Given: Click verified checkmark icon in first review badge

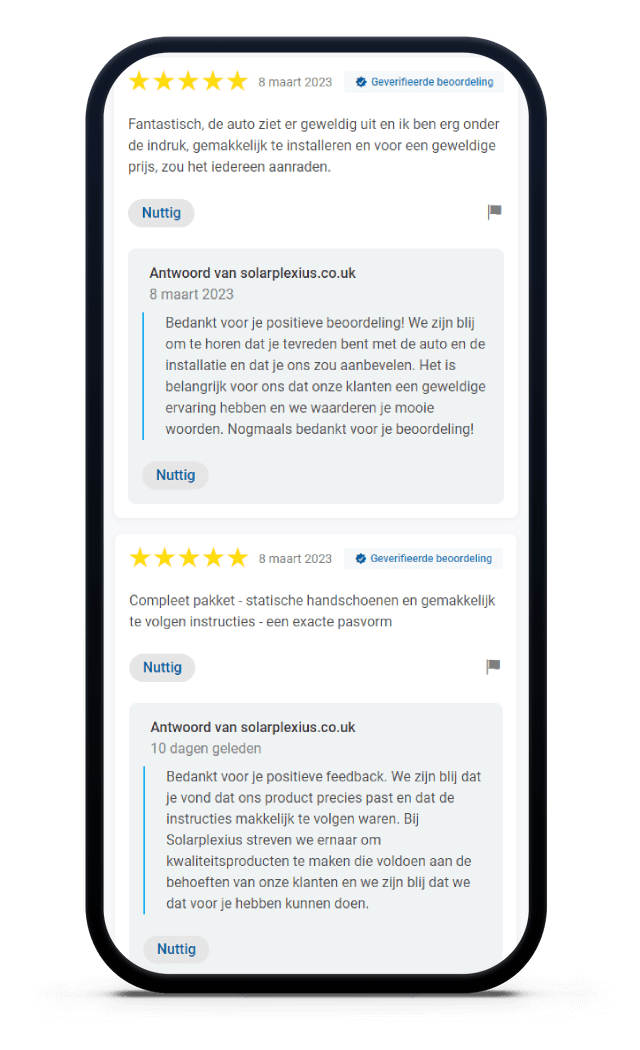Looking at the screenshot, I should click(x=361, y=82).
